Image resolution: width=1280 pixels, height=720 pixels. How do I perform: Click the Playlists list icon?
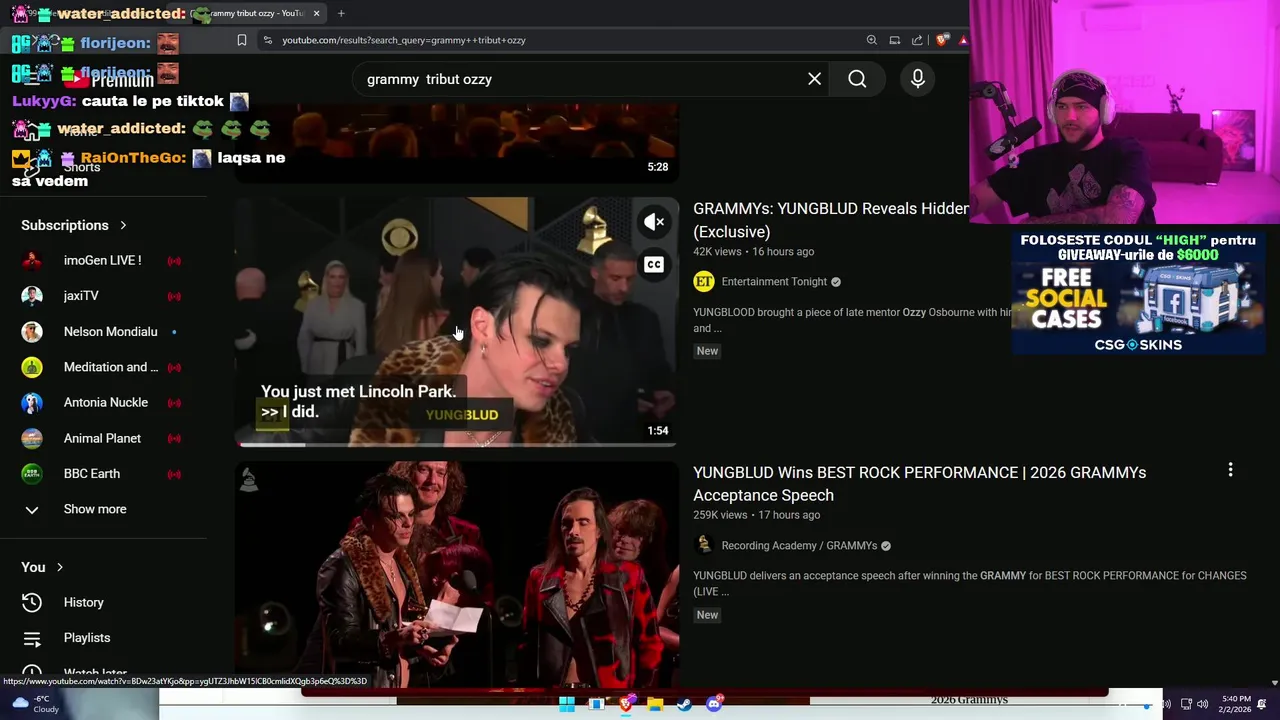pyautogui.click(x=32, y=638)
